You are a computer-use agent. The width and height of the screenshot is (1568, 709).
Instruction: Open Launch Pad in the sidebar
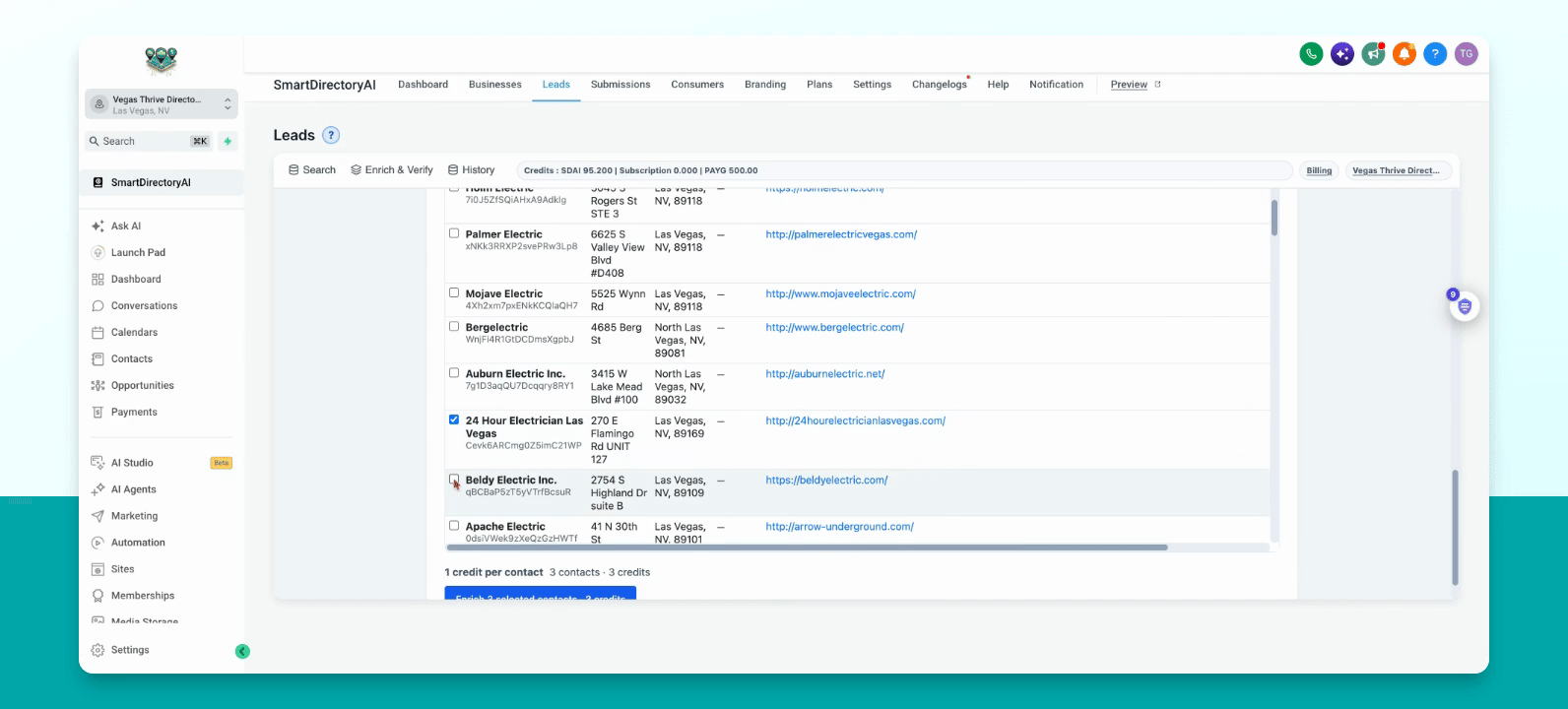138,253
